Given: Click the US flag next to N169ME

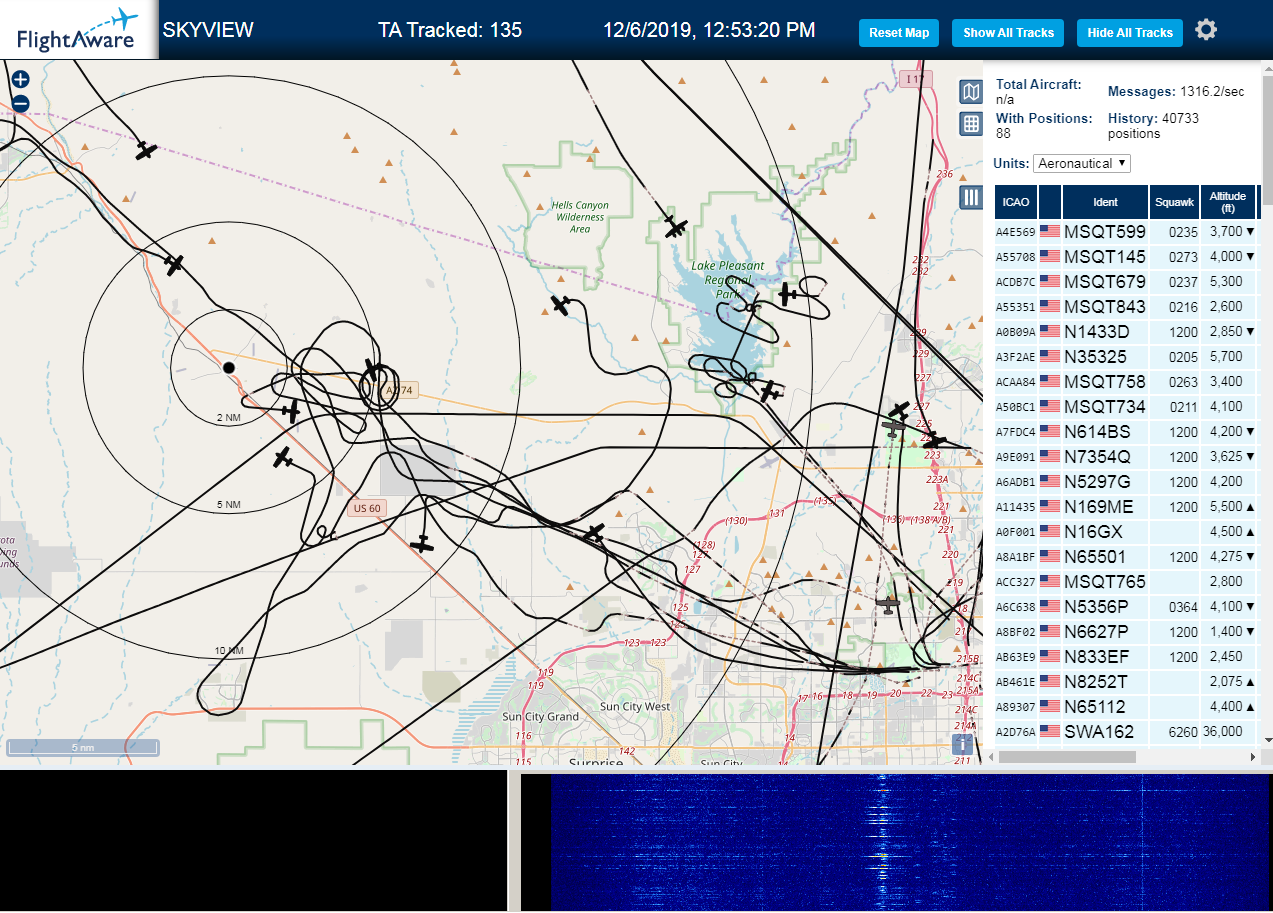Looking at the screenshot, I should pos(1050,507).
